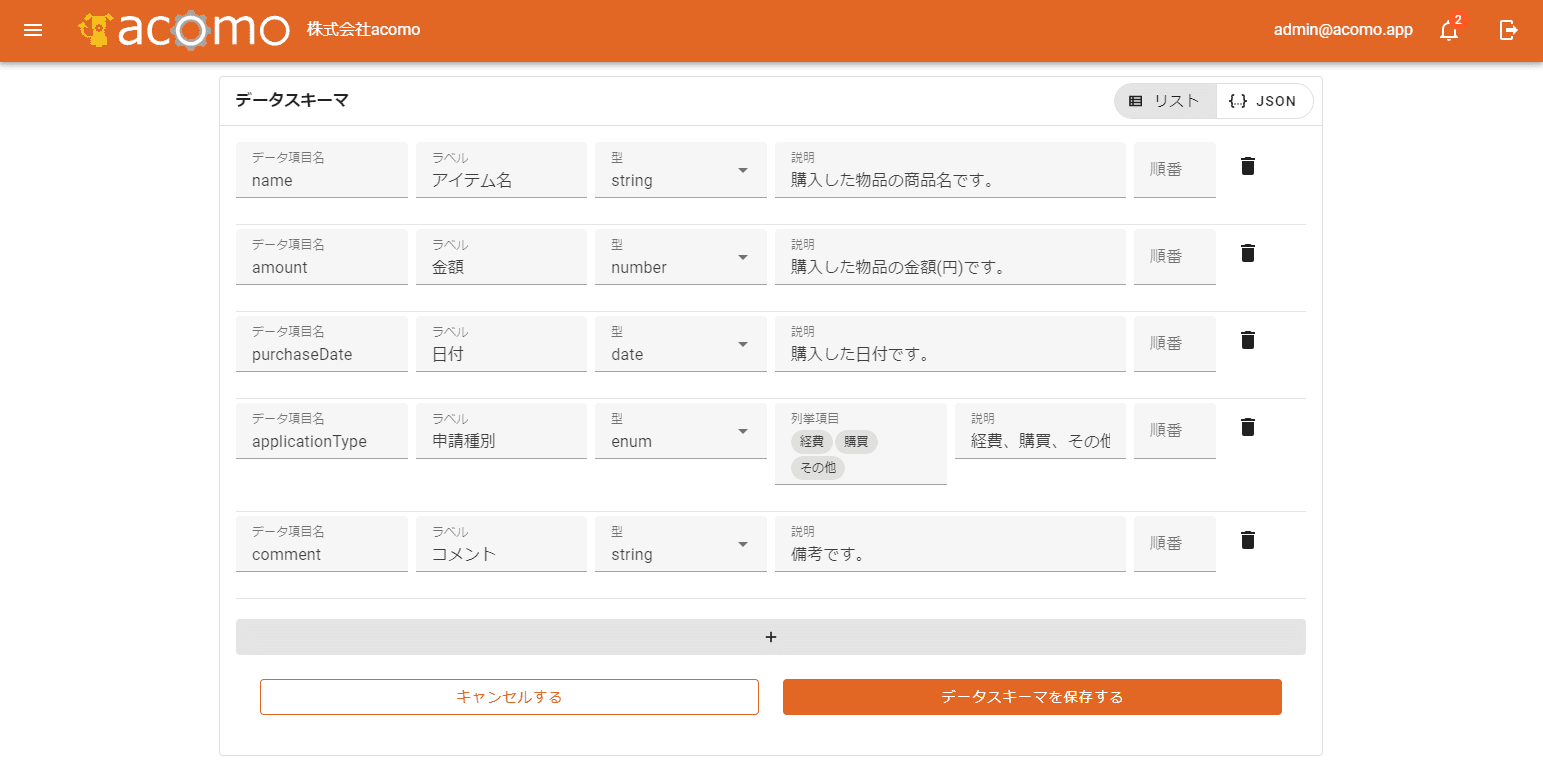Image resolution: width=1543 pixels, height=766 pixels.
Task: Click the logout icon
Action: (x=1509, y=30)
